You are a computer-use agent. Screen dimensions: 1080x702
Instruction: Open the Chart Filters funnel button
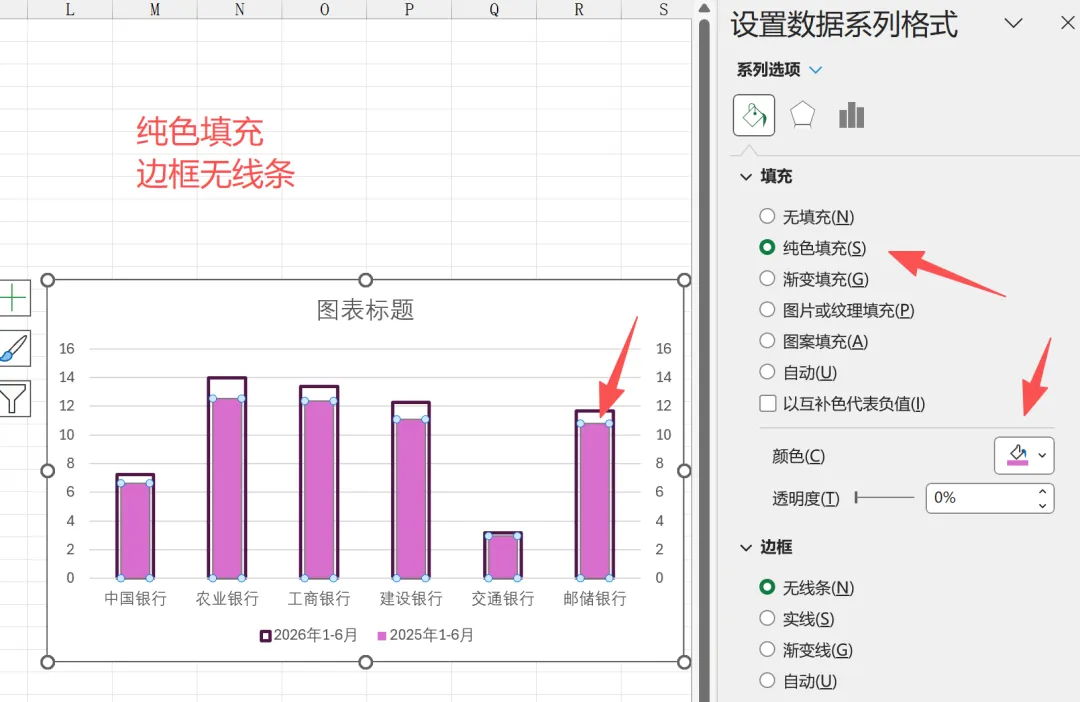(x=13, y=399)
